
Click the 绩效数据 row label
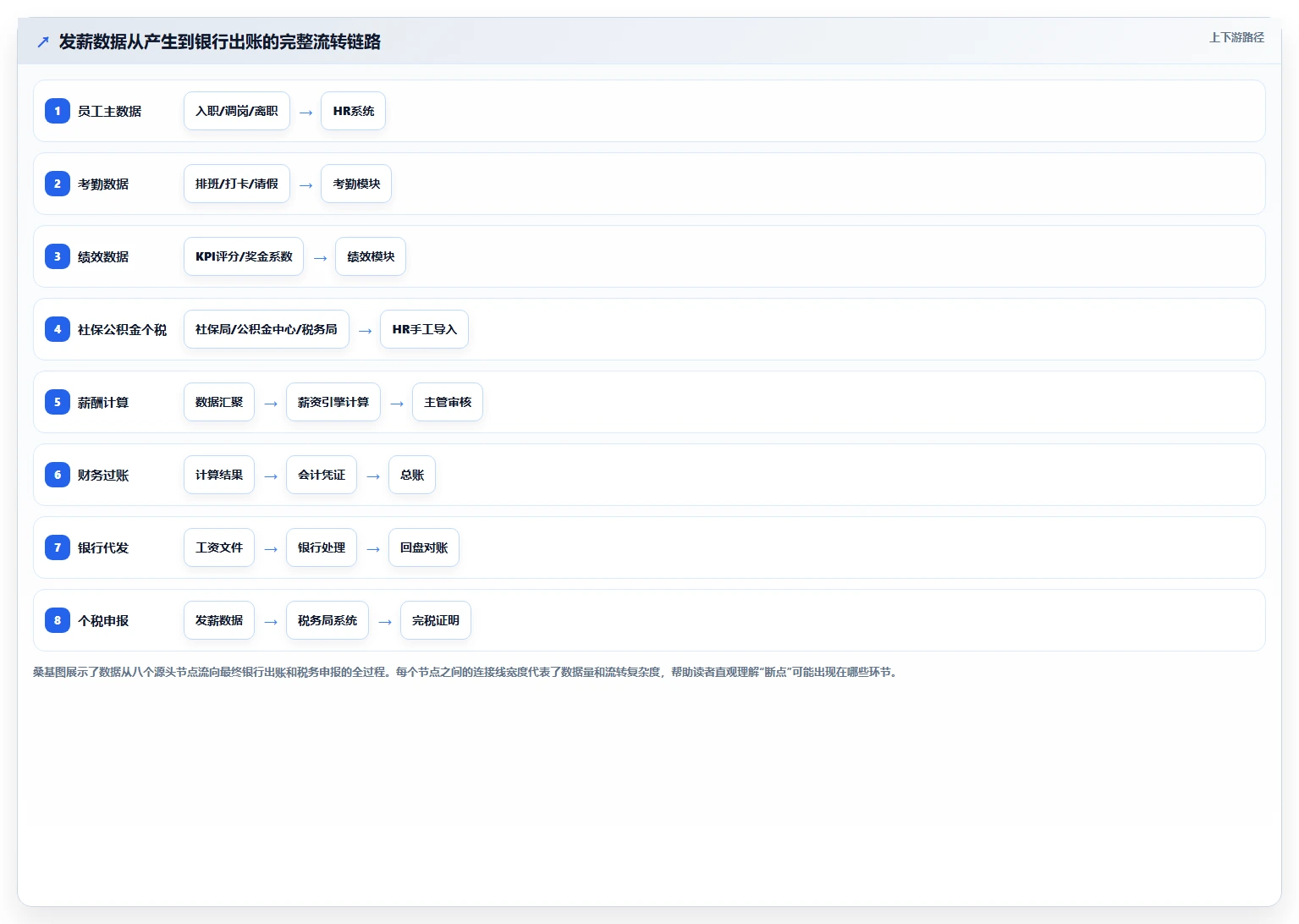103,256
